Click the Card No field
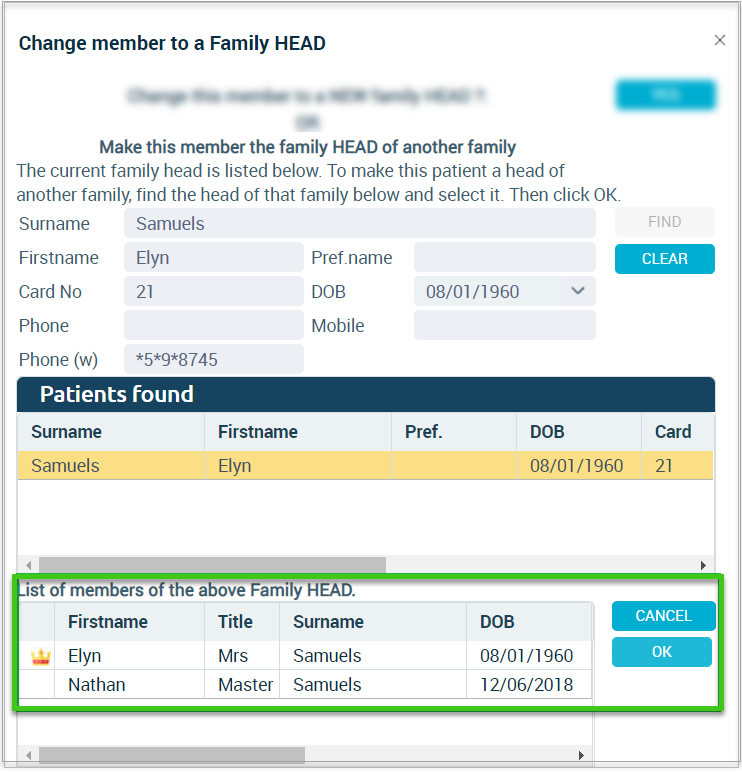 tap(213, 291)
